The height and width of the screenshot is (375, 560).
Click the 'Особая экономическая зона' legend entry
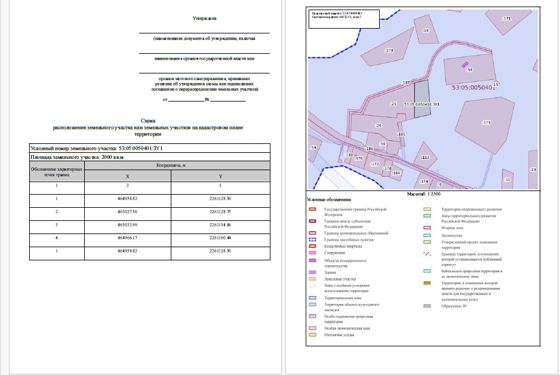347,328
